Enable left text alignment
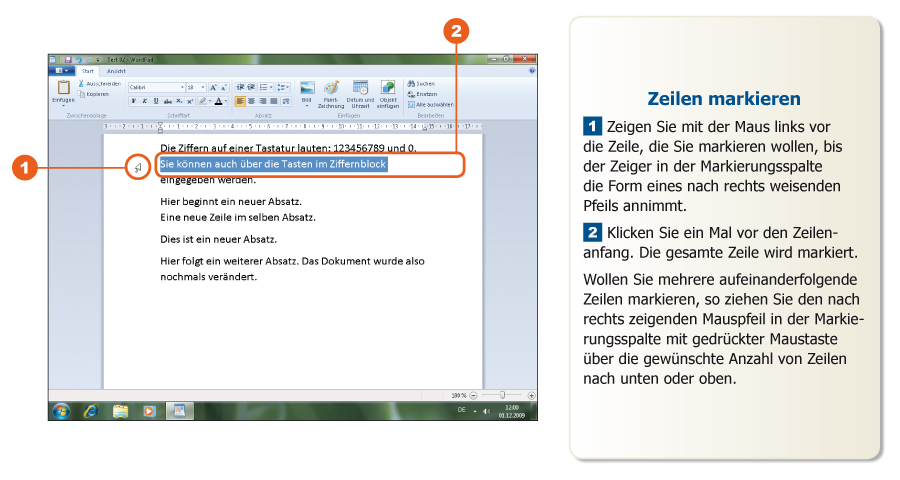This screenshot has width=900, height=480. pos(241,101)
